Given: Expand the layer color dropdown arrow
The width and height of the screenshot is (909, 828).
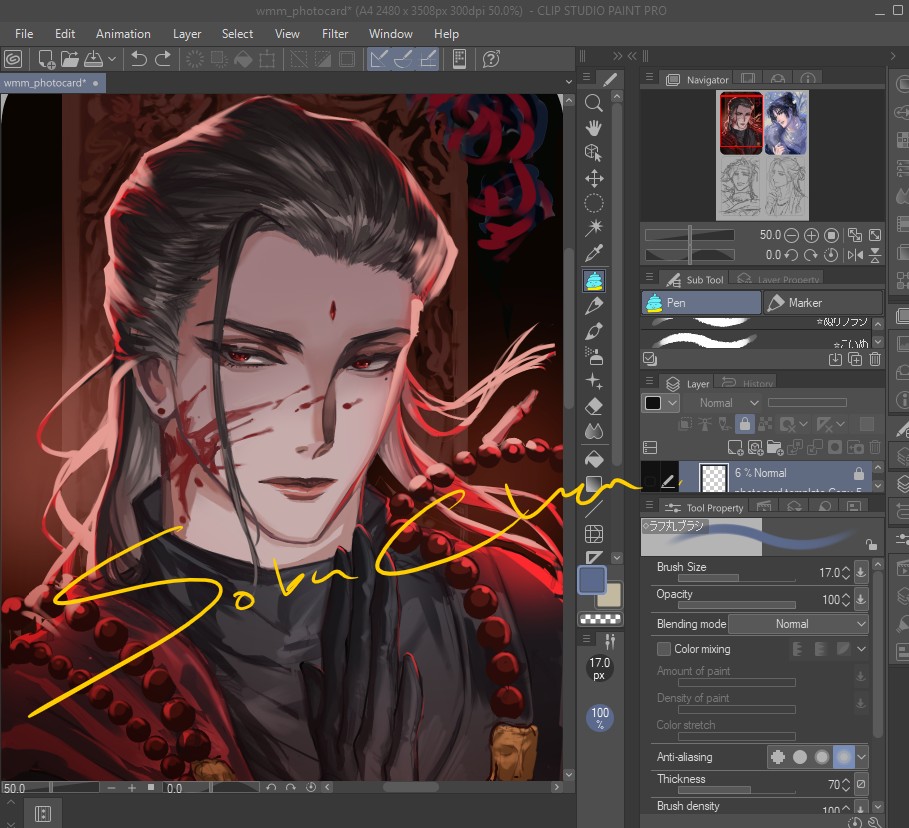Looking at the screenshot, I should point(672,403).
